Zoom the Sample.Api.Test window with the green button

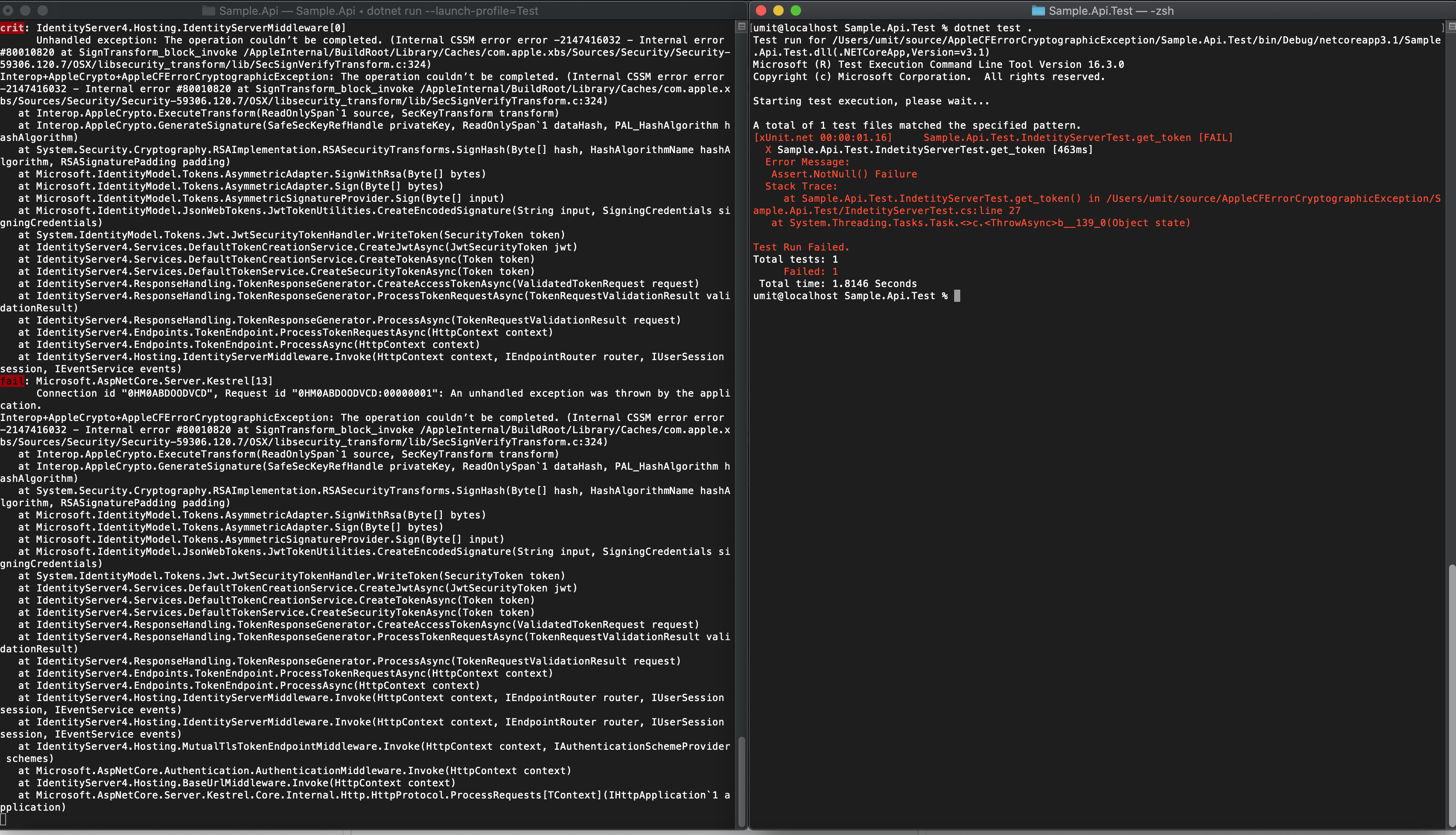click(795, 10)
